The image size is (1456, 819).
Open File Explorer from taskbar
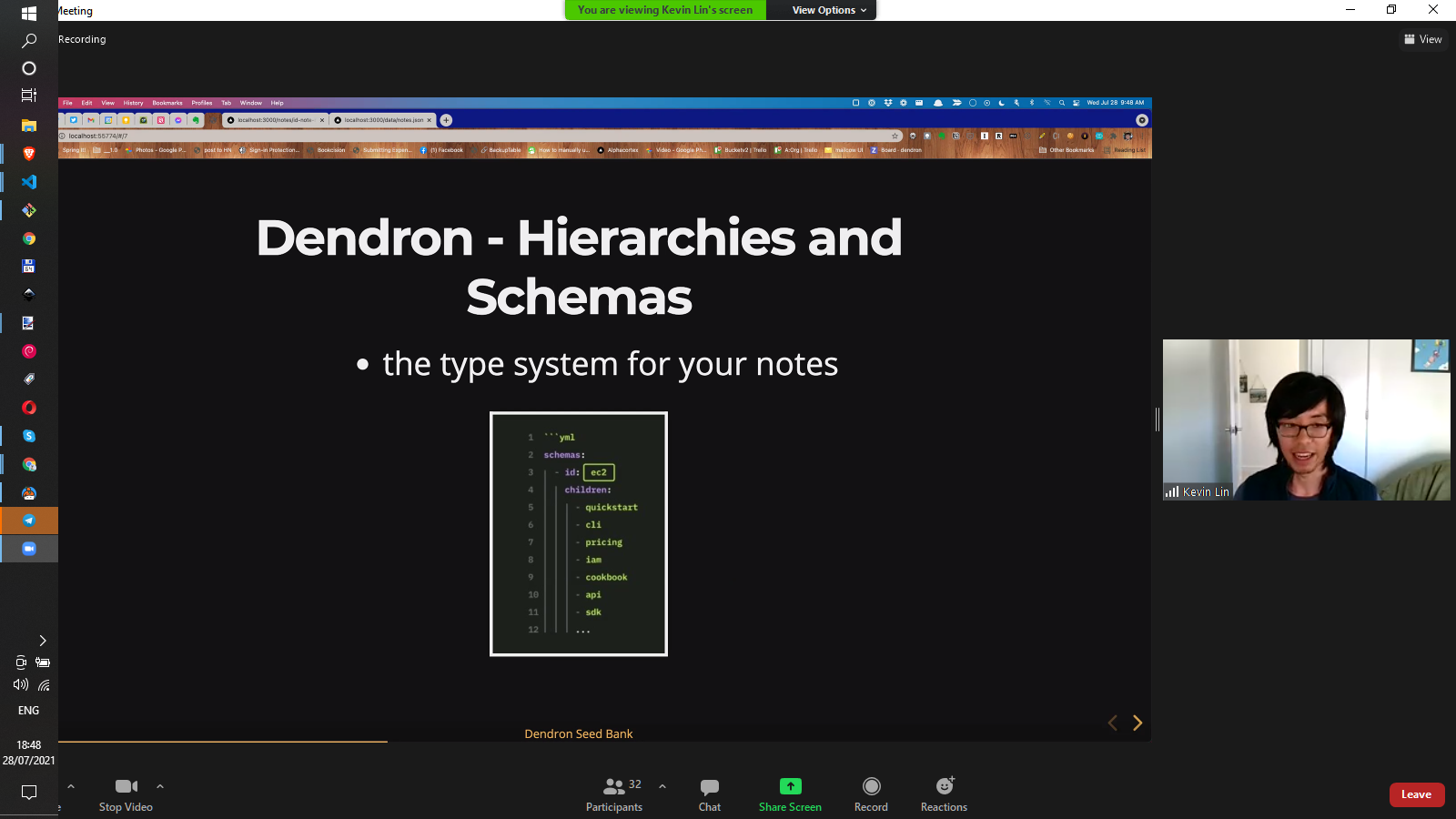(x=29, y=125)
